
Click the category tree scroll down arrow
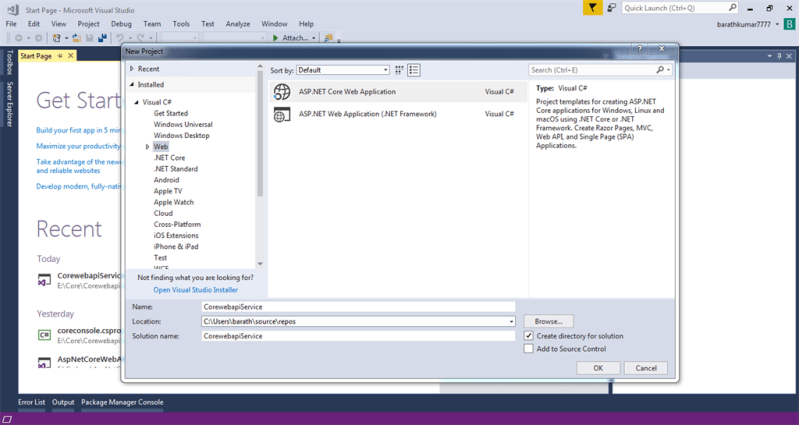tap(260, 264)
